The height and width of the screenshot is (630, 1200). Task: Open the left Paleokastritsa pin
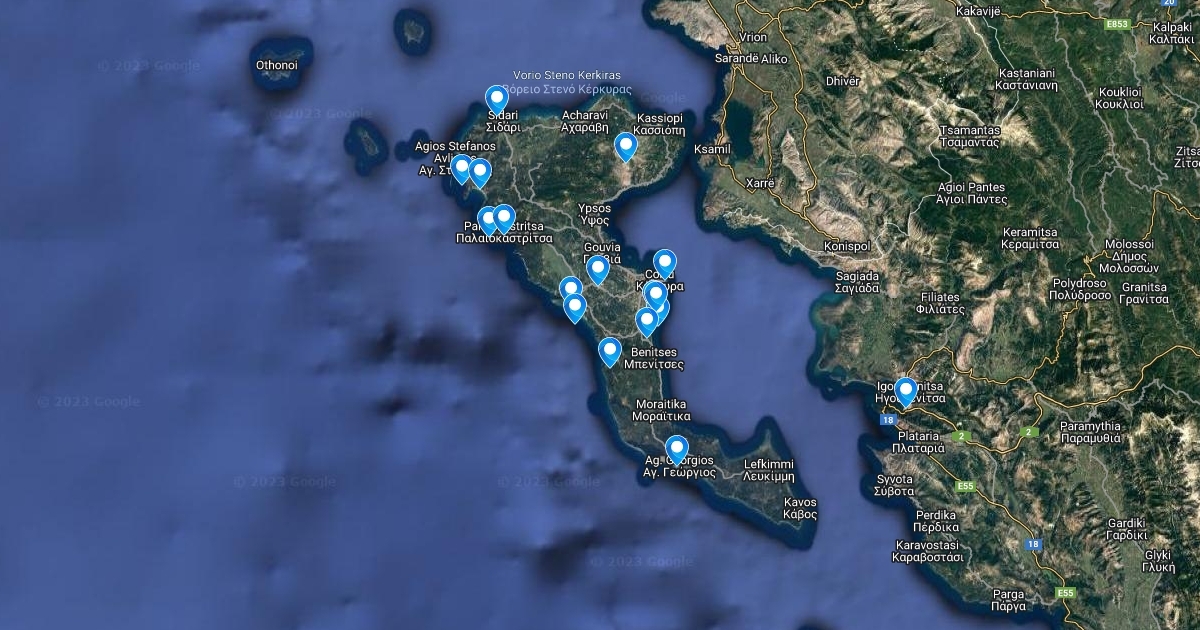(487, 221)
